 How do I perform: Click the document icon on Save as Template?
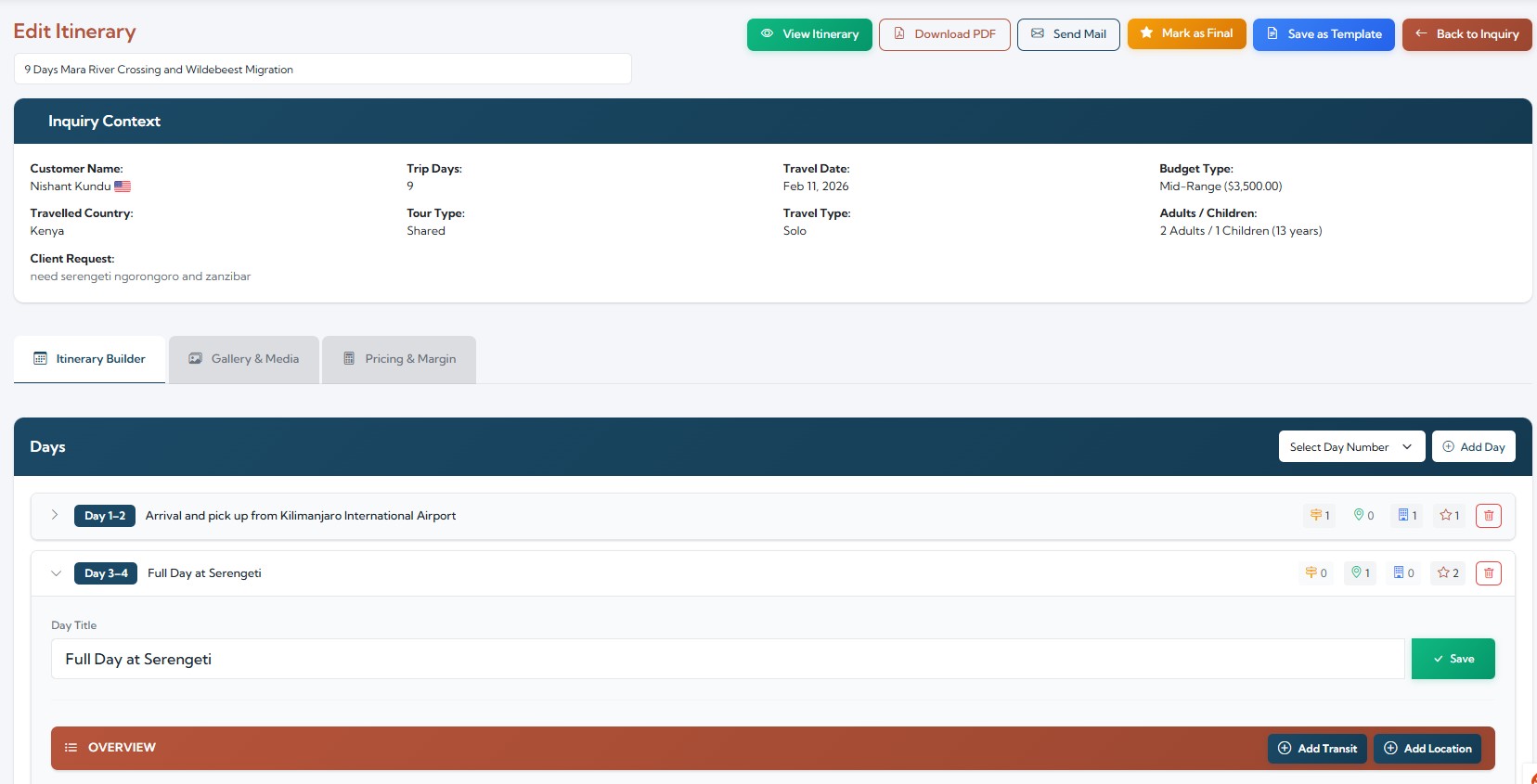tap(1272, 33)
